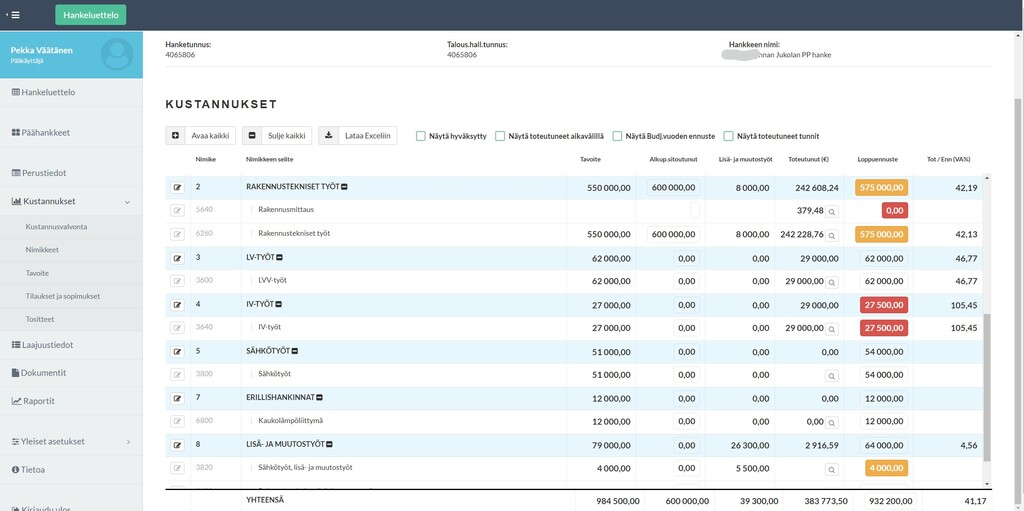Click user avatar icon in sidebar header
1024x511 pixels.
click(117, 54)
